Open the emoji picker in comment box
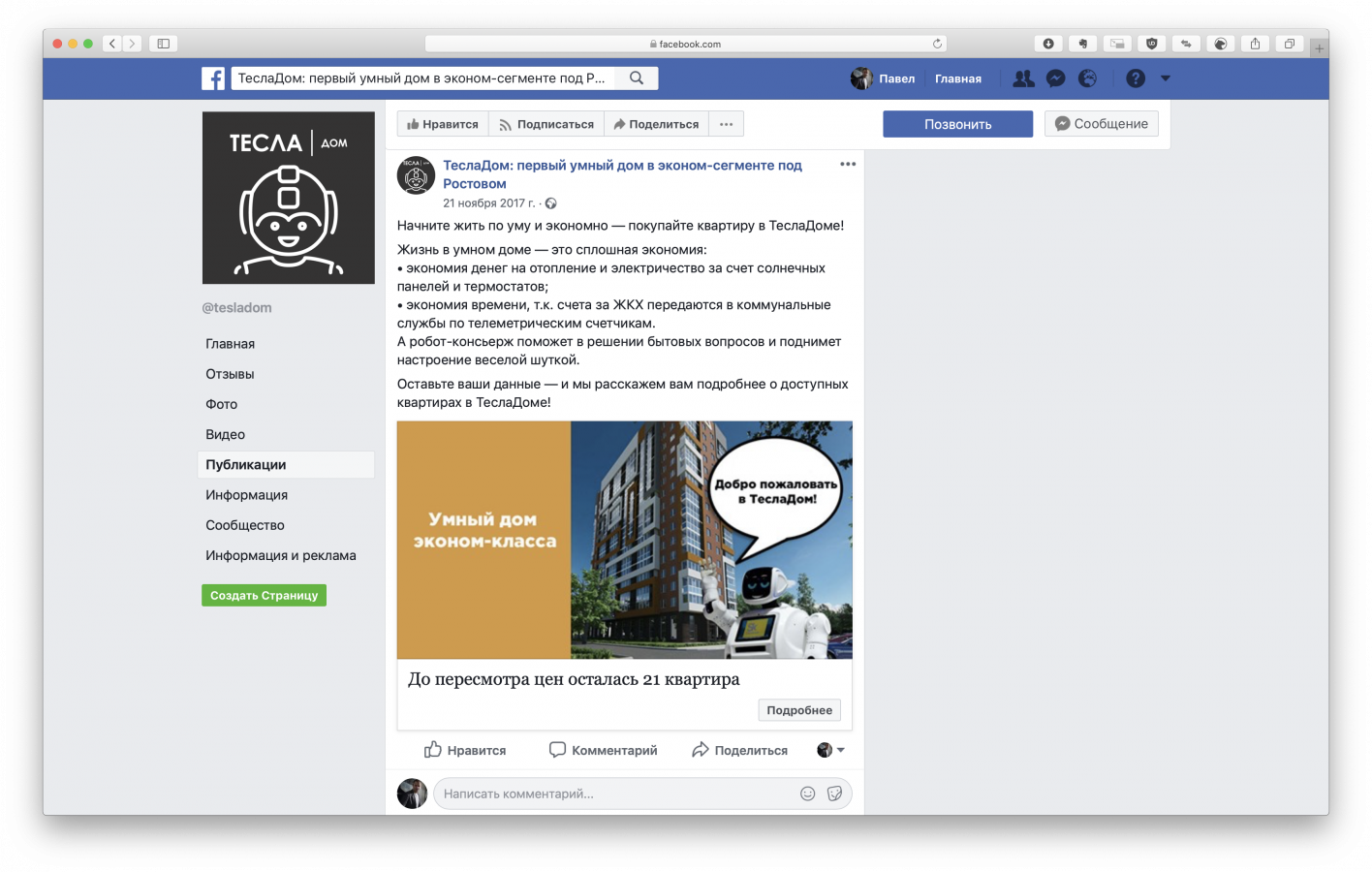The height and width of the screenshot is (872, 1372). (808, 793)
